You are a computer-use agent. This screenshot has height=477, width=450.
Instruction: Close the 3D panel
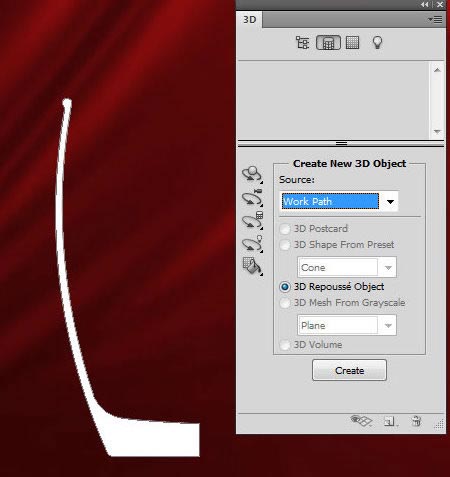(x=440, y=4)
